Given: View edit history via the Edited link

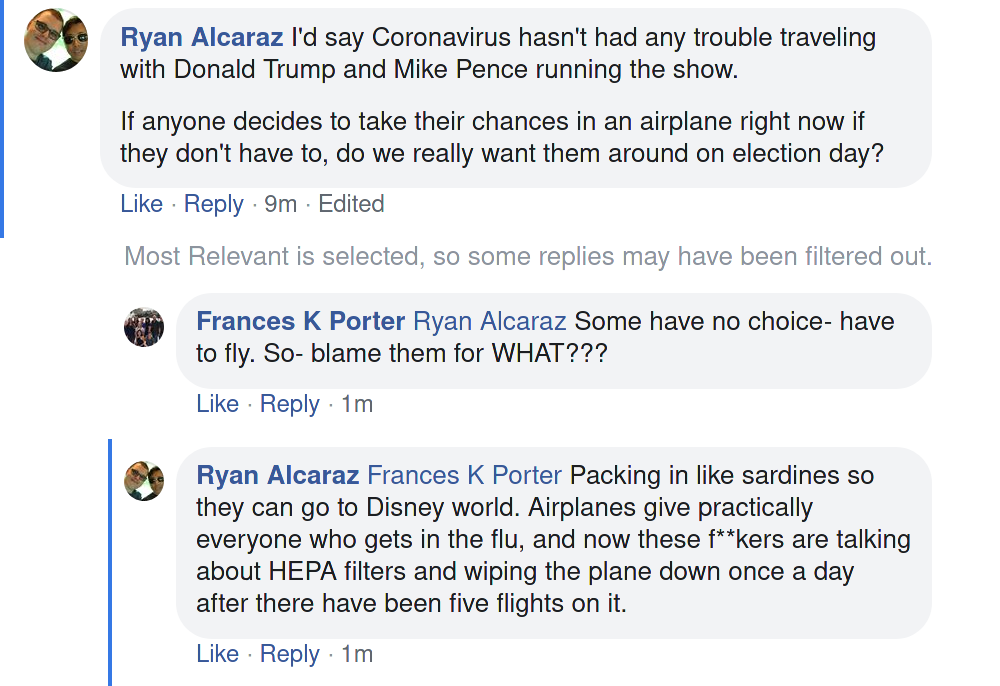Looking at the screenshot, I should pos(351,204).
